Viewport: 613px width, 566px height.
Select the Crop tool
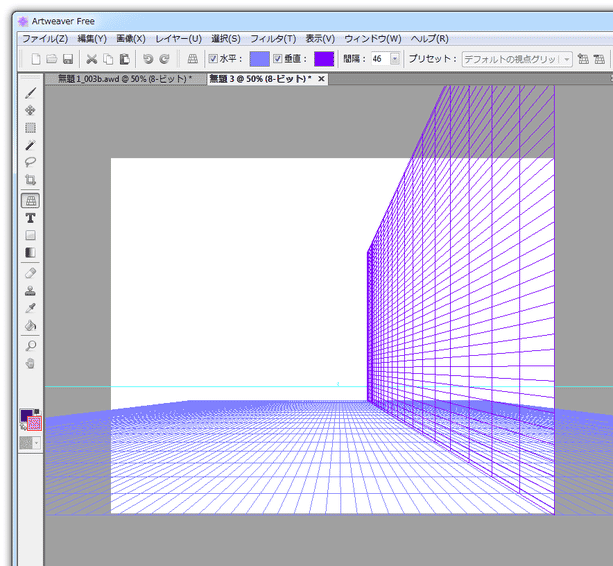click(x=30, y=180)
